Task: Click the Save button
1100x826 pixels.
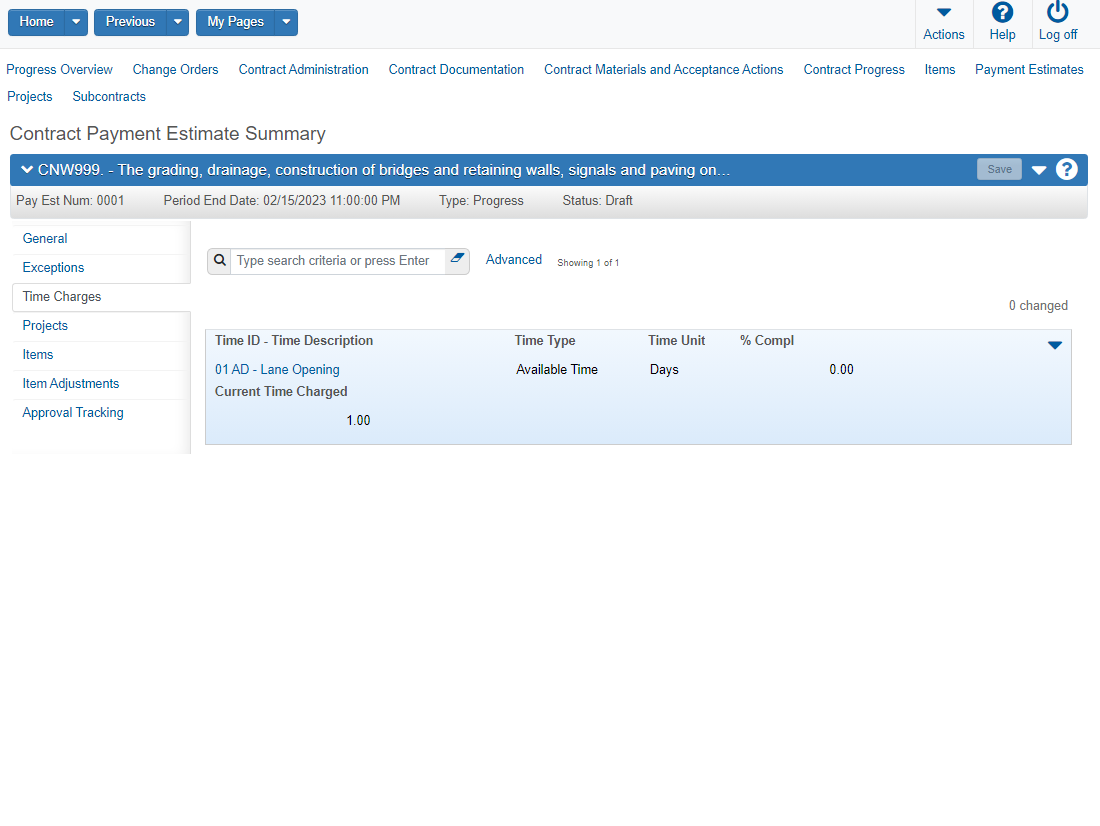Action: (x=999, y=169)
